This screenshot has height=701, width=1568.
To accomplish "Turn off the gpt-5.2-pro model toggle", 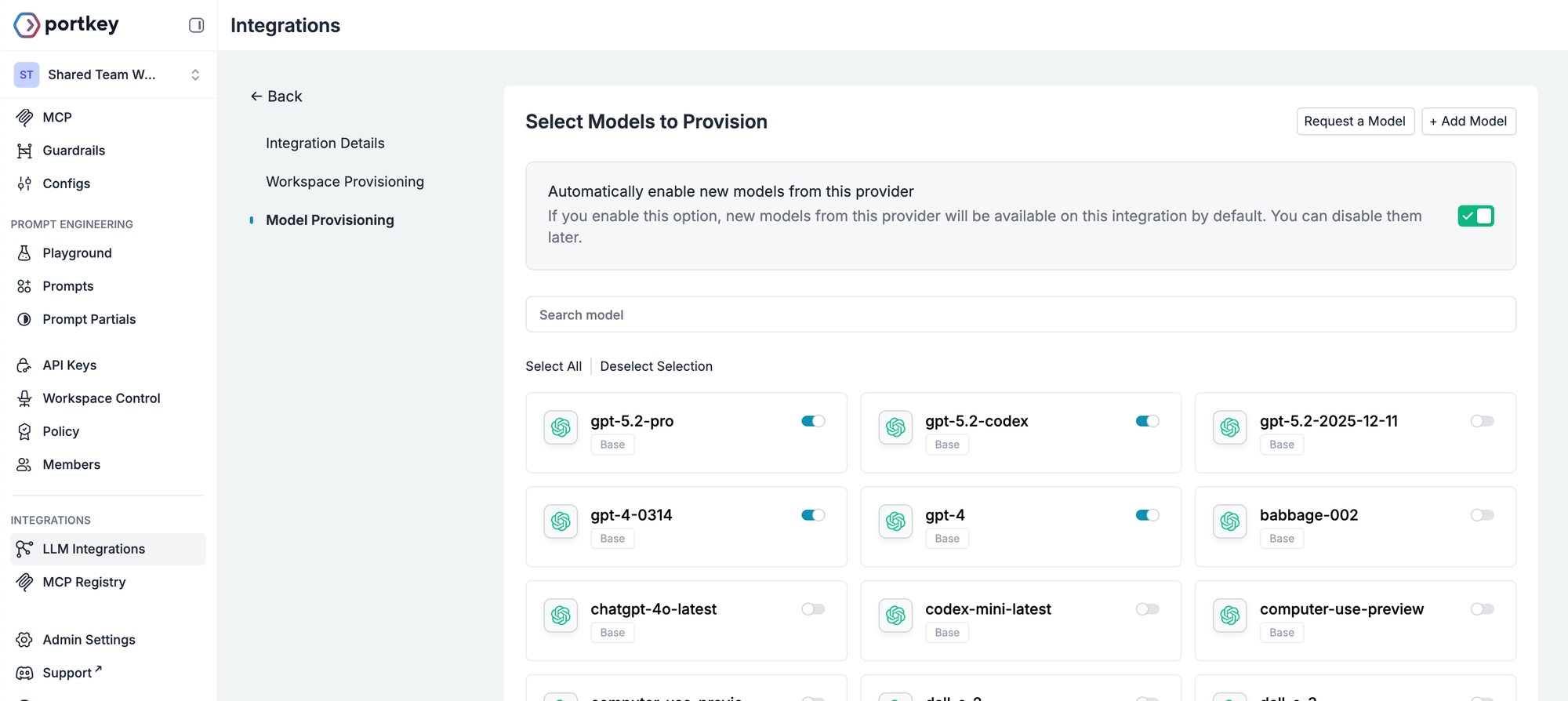I will pyautogui.click(x=813, y=421).
